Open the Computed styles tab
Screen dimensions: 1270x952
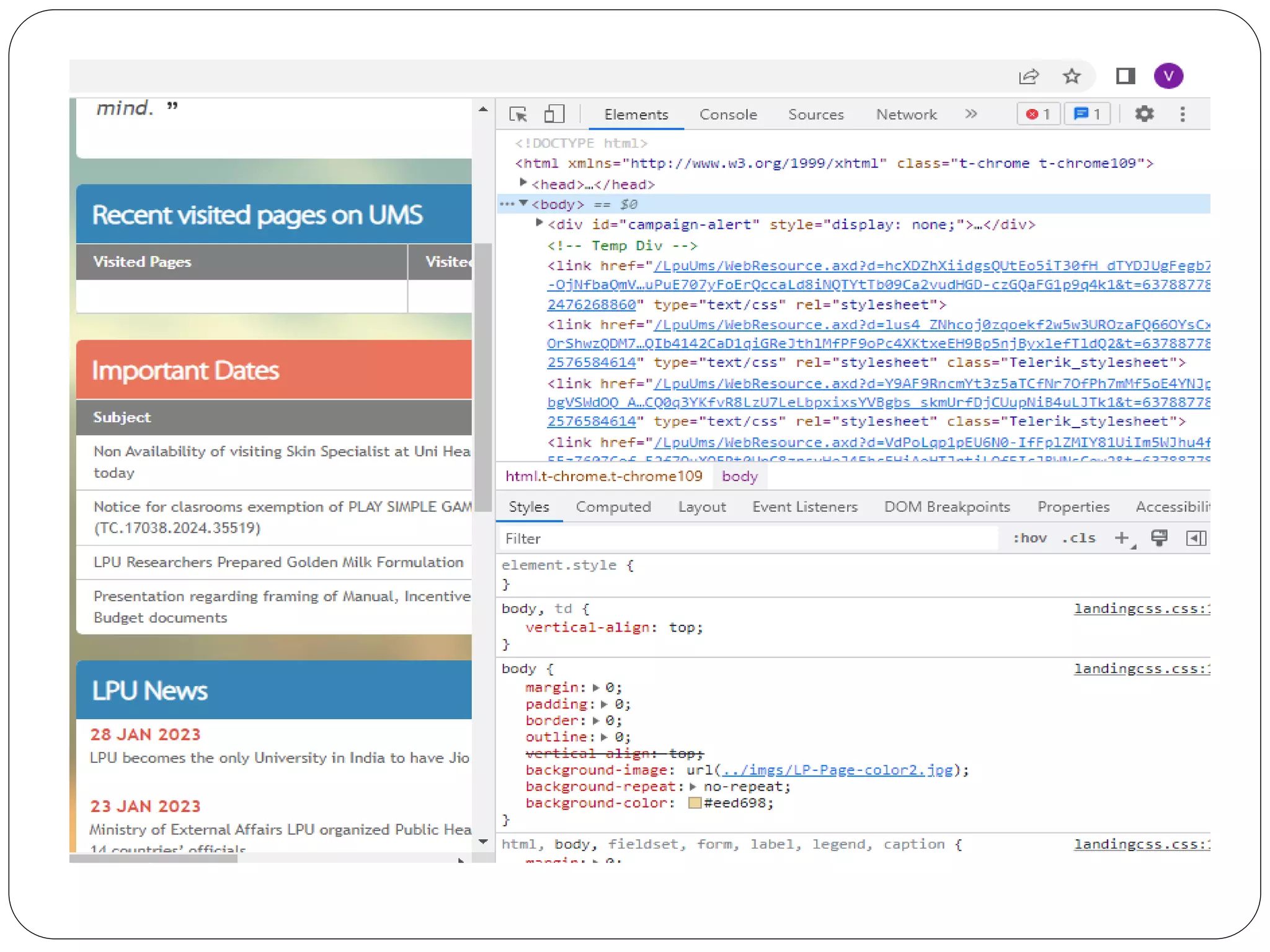(x=613, y=507)
